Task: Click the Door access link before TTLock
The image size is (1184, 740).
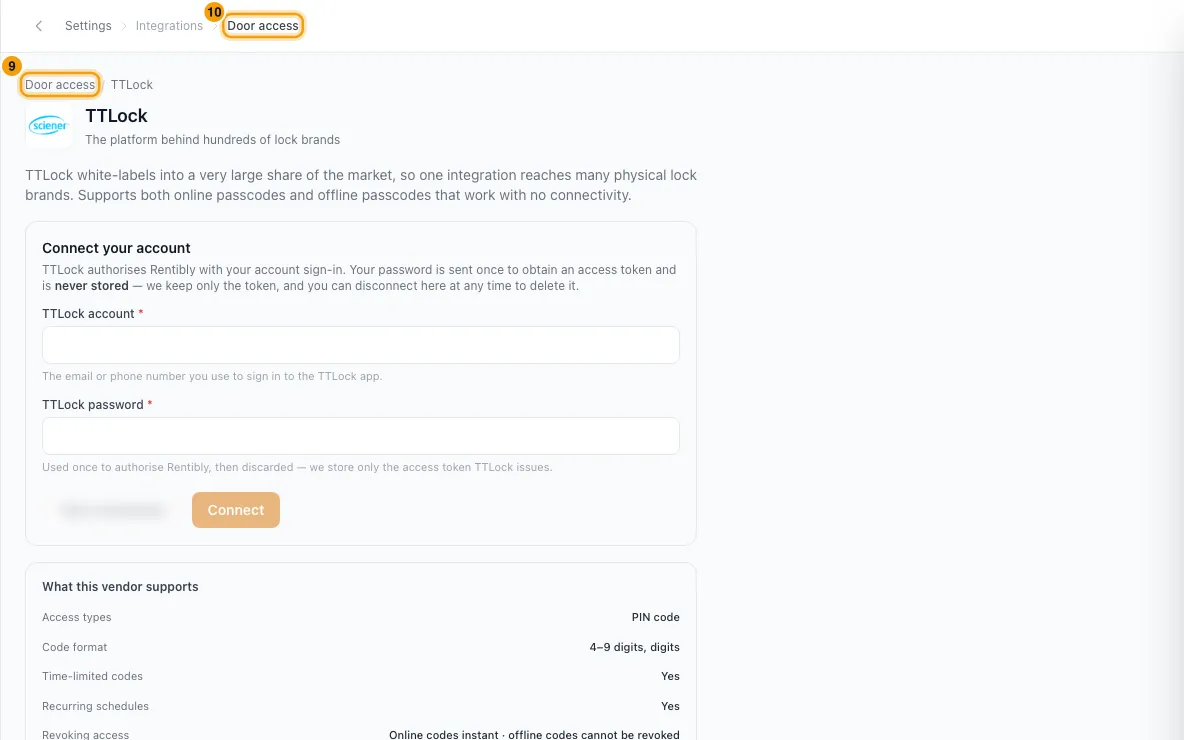Action: pos(60,85)
